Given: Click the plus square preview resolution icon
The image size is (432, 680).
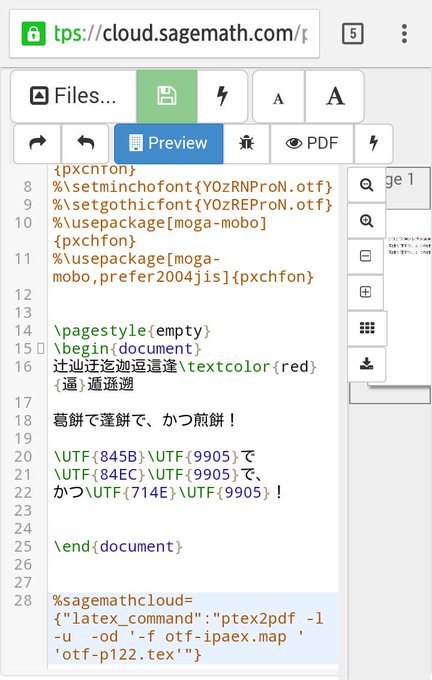Looking at the screenshot, I should coord(366,292).
